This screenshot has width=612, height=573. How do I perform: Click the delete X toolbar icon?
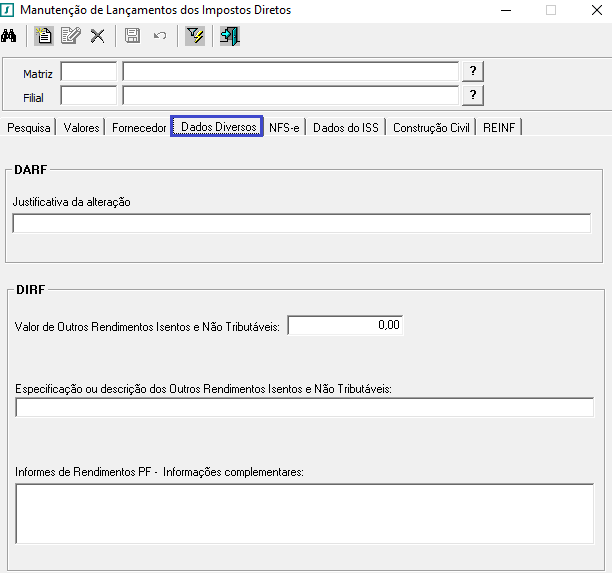tap(97, 36)
